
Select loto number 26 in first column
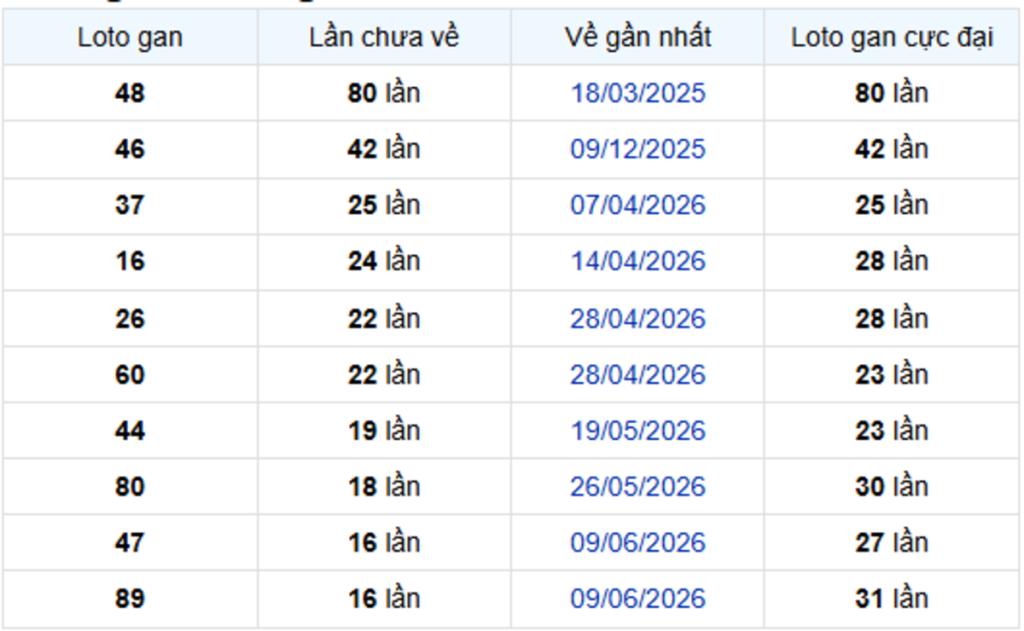point(130,319)
